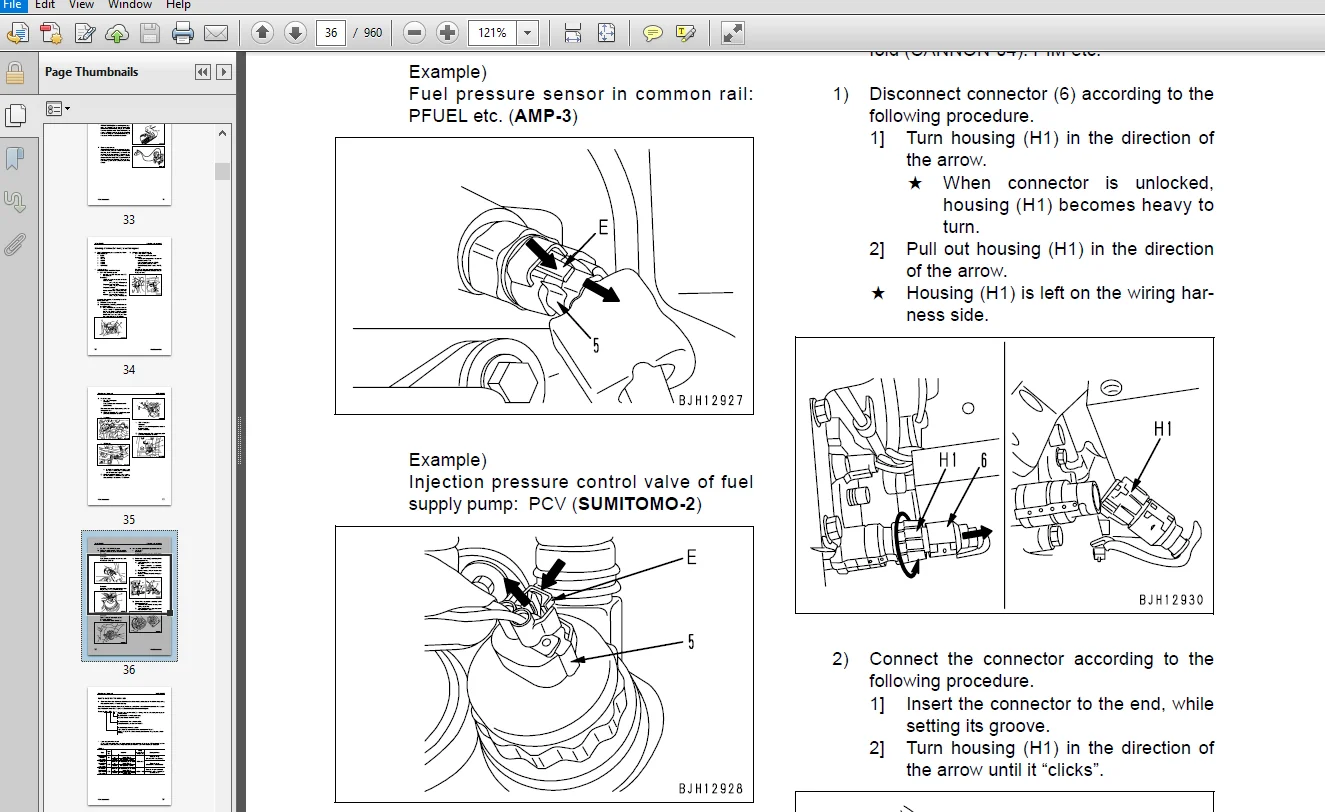
Task: Select the page 37 thumbnail
Action: [129, 746]
